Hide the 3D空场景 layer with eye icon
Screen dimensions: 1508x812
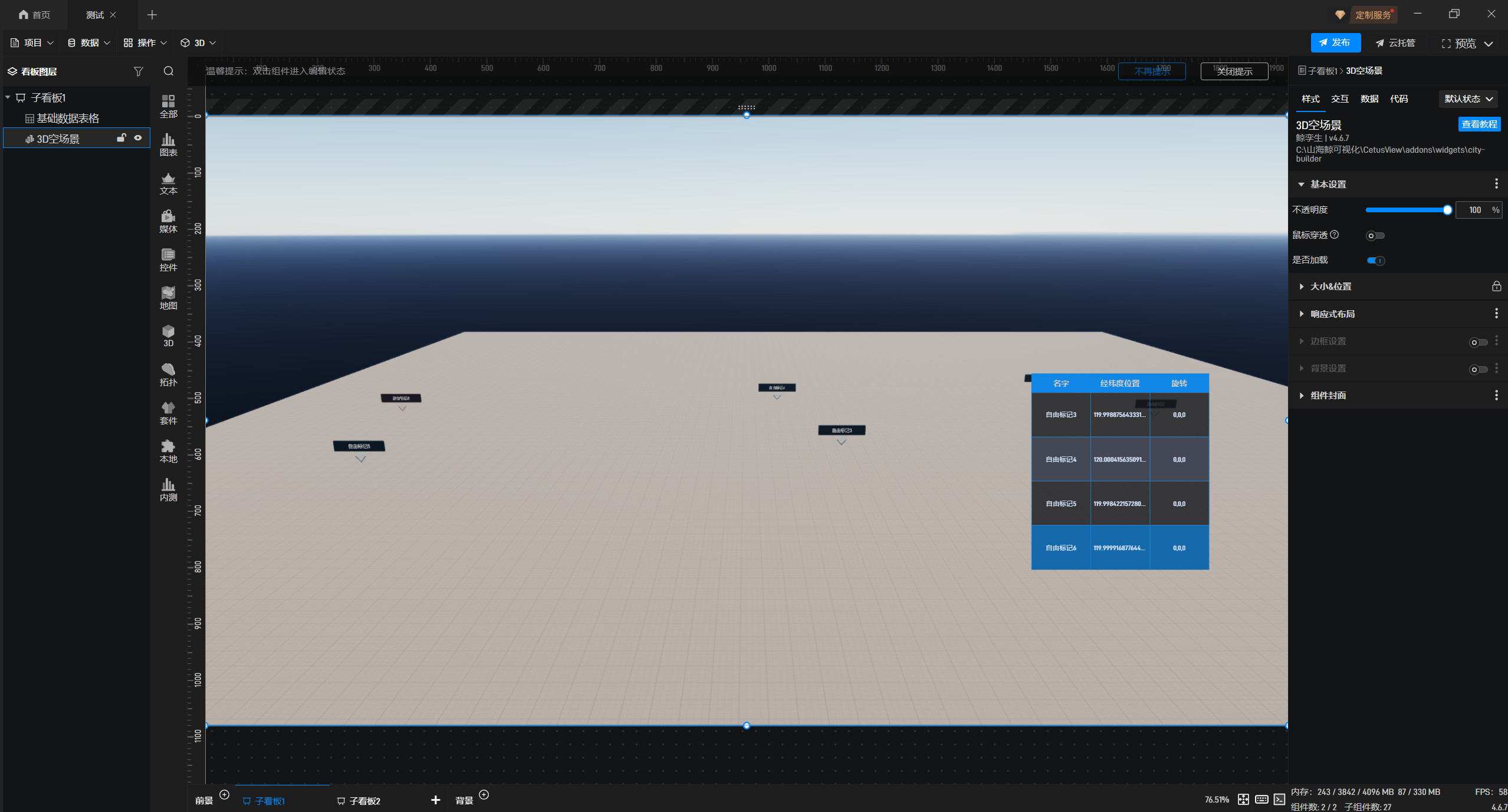(x=138, y=138)
